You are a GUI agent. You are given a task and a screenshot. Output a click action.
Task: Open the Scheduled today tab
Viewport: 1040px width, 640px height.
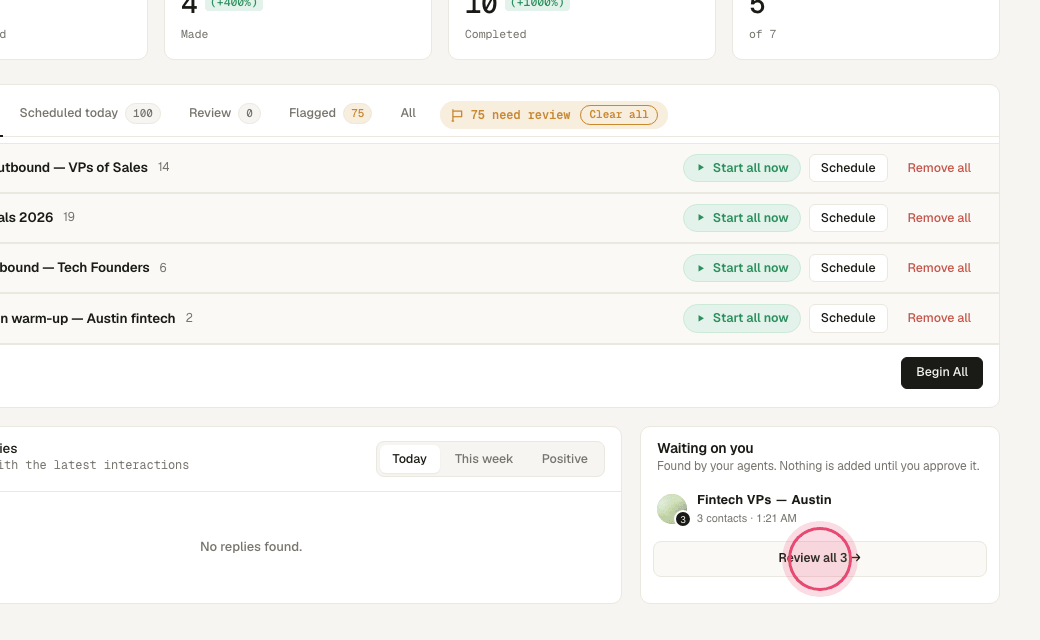pyautogui.click(x=89, y=113)
